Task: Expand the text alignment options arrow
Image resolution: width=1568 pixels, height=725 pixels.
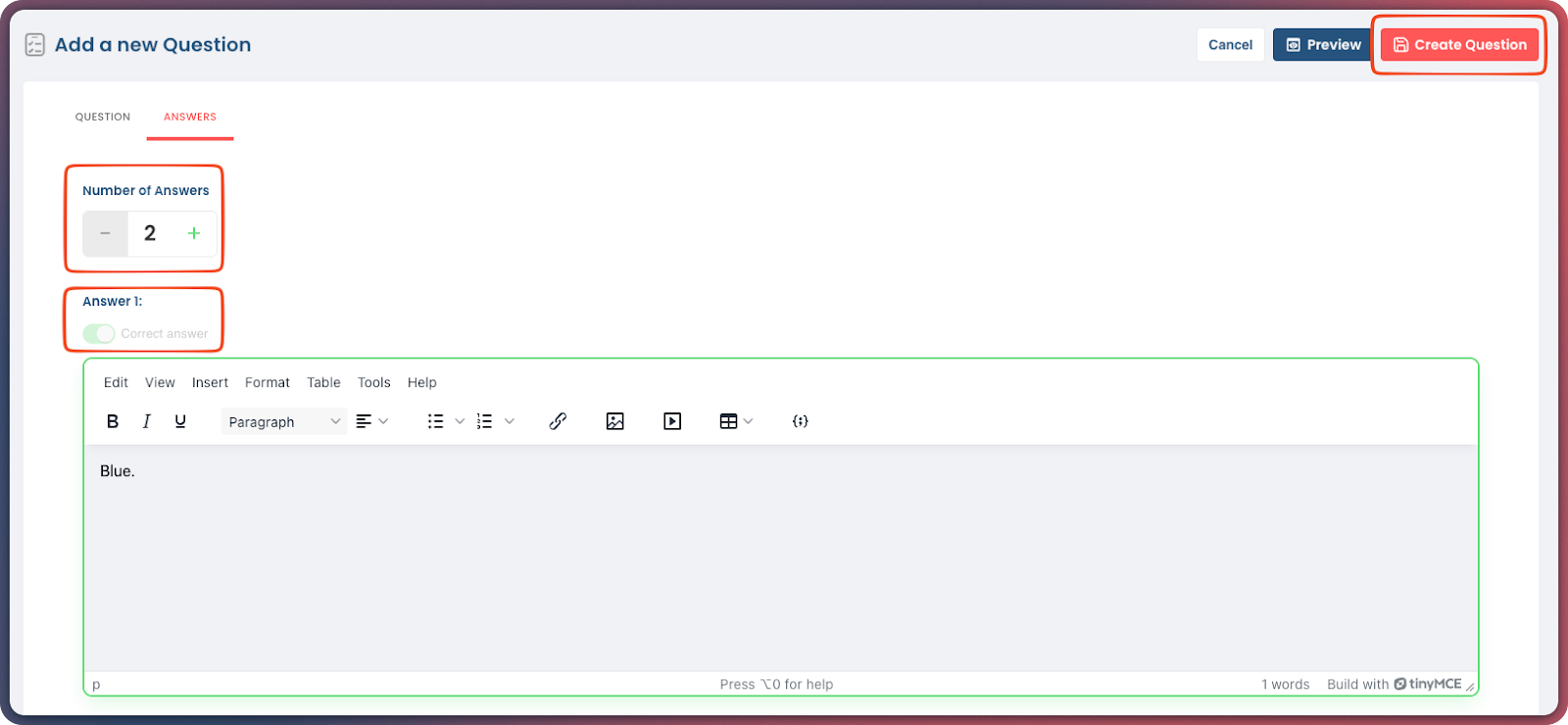Action: click(x=383, y=421)
